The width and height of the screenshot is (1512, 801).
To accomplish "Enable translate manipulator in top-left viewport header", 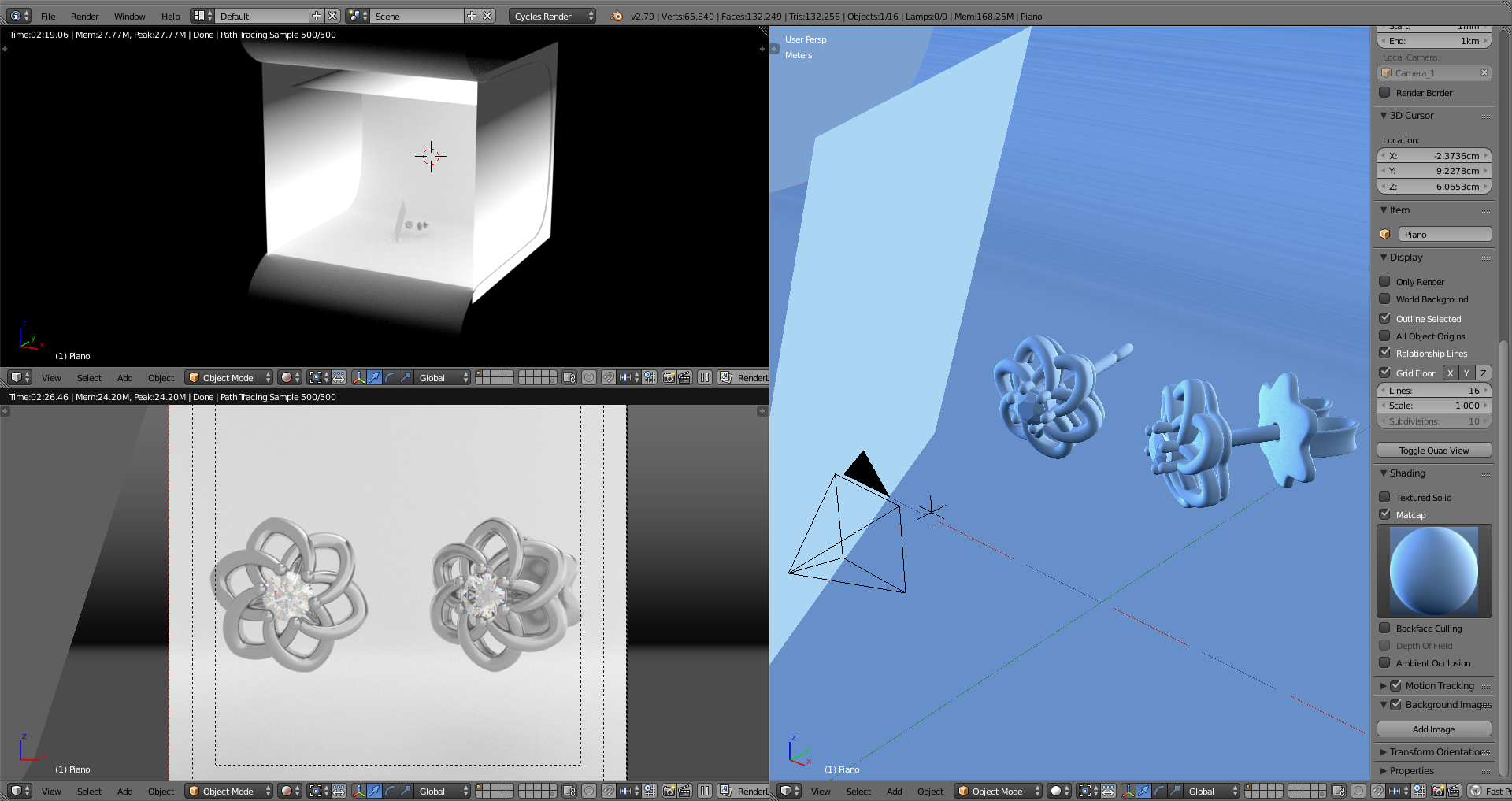I will pyautogui.click(x=374, y=377).
